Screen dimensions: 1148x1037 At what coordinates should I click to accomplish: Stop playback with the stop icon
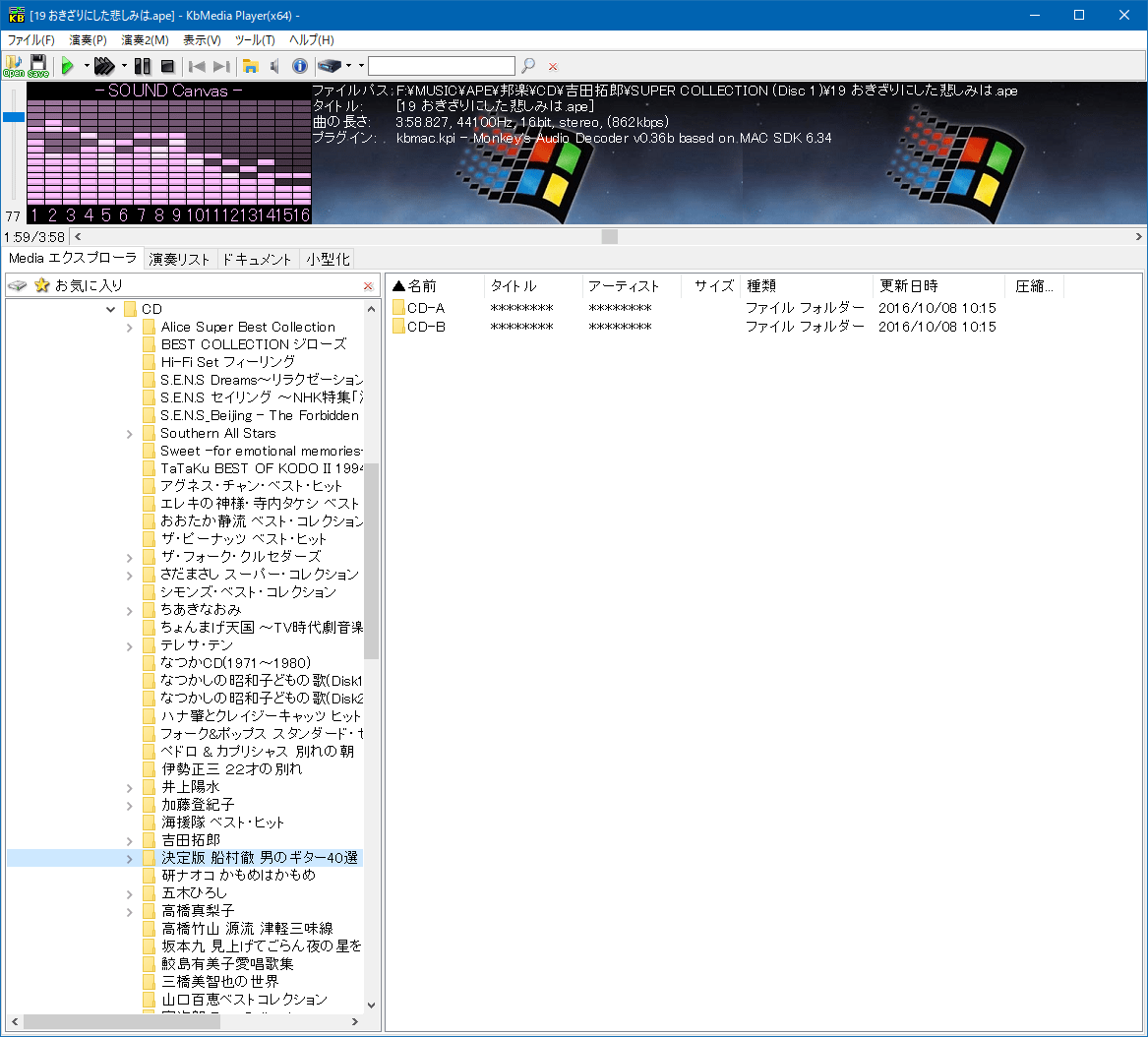(167, 66)
